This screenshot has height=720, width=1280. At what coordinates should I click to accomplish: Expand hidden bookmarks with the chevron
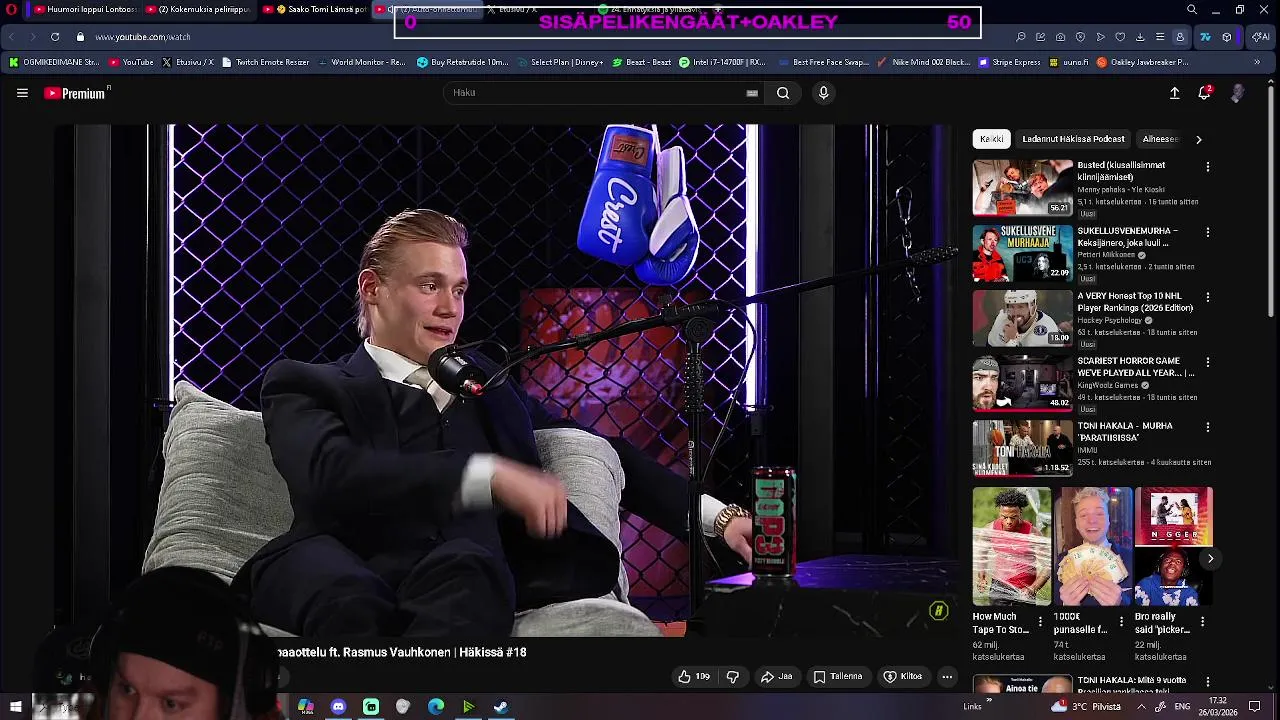pos(1257,62)
